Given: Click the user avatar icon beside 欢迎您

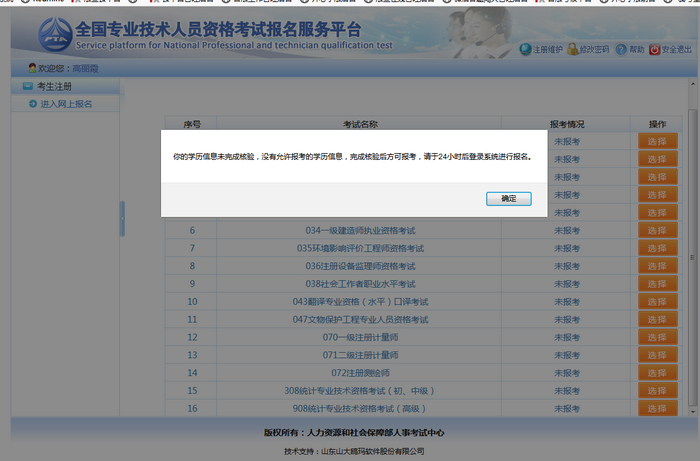Looking at the screenshot, I should click(x=32, y=68).
